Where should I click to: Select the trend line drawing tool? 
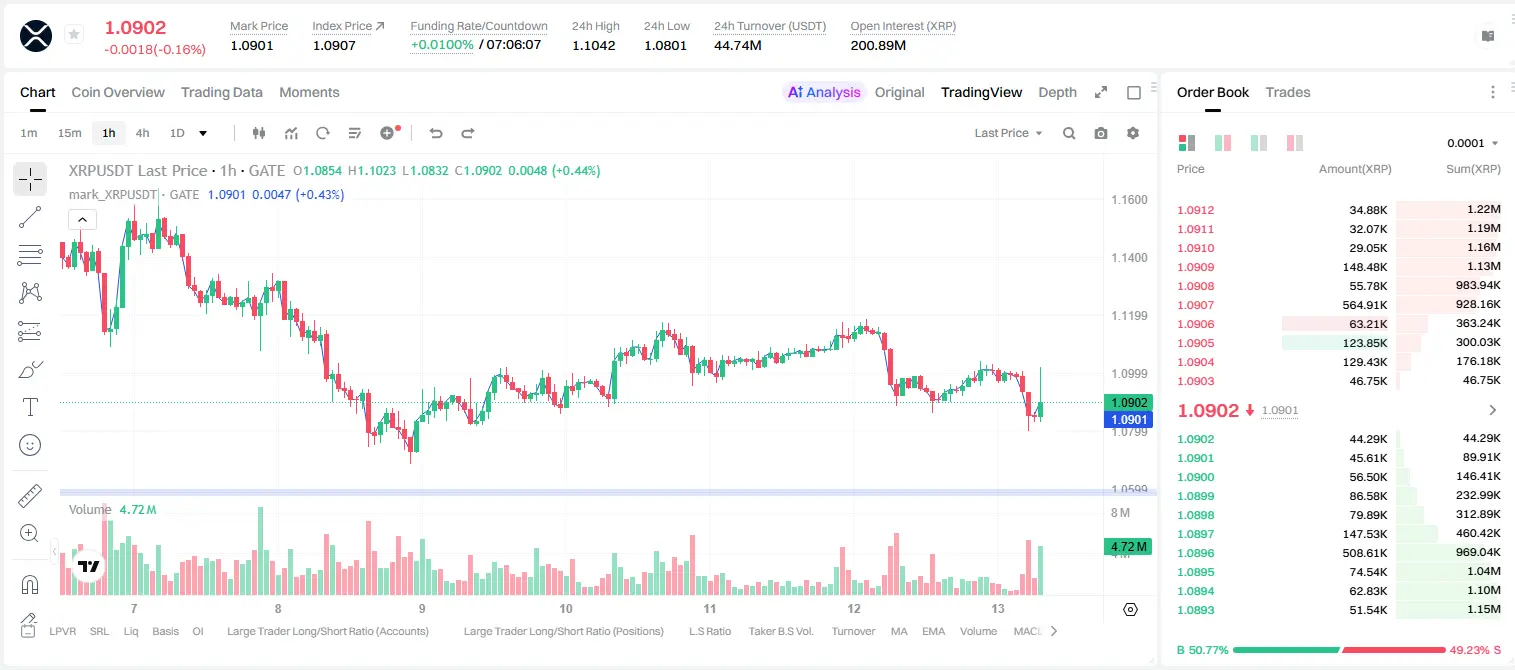click(x=30, y=217)
